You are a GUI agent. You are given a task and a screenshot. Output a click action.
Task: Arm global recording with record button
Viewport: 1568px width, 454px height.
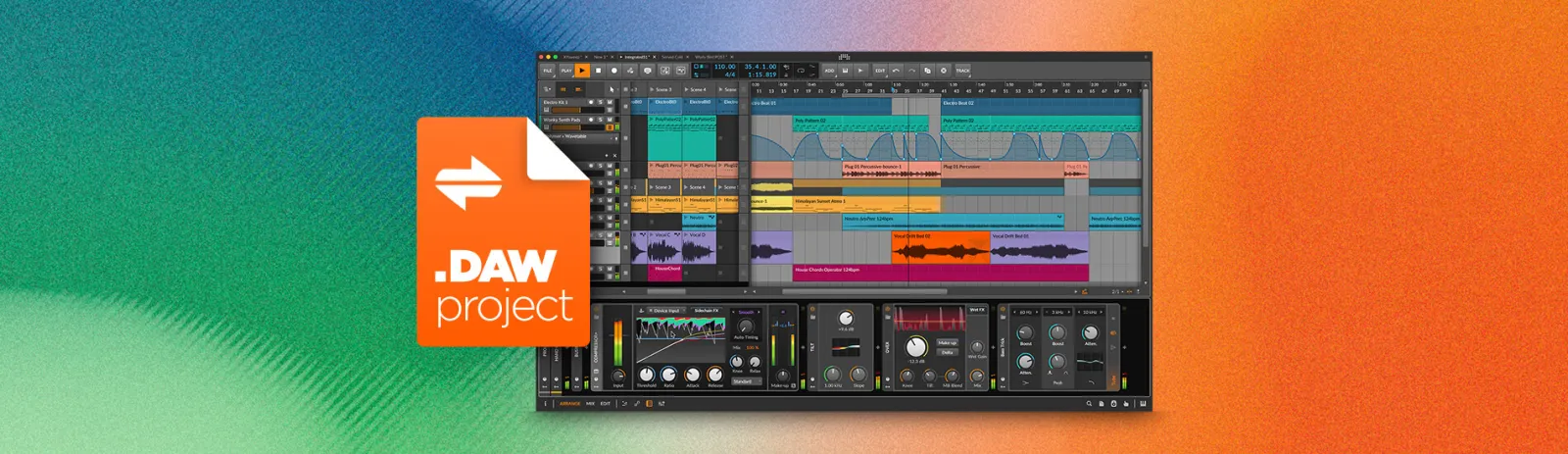(614, 71)
